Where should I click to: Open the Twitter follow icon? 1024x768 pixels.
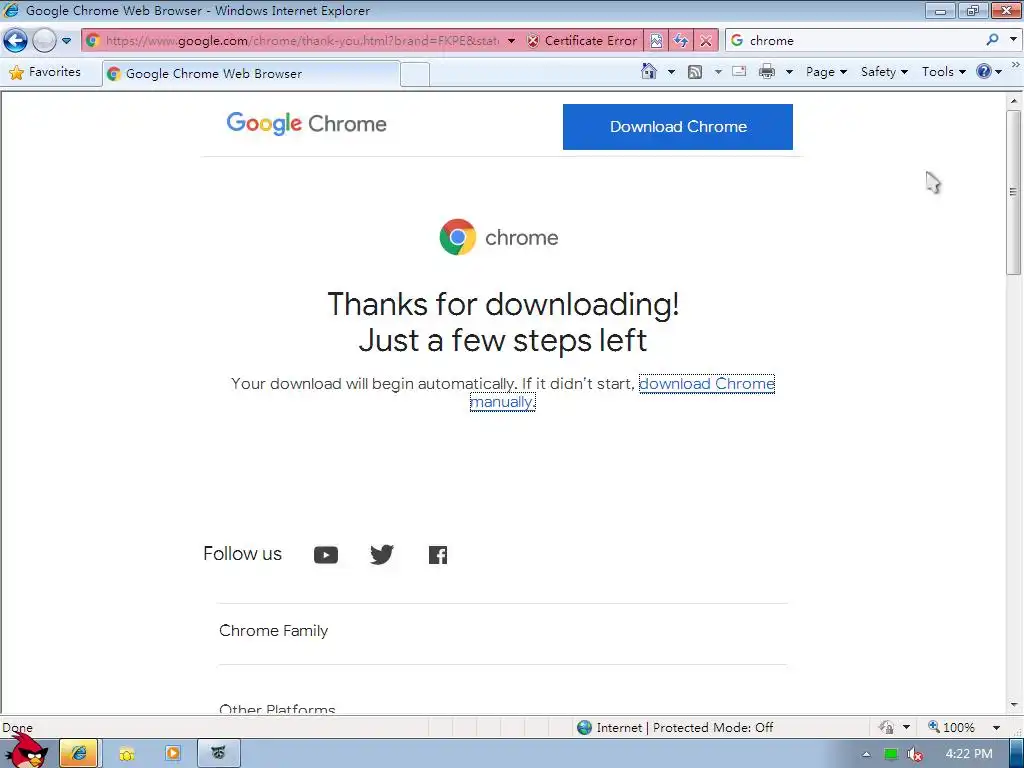[382, 554]
